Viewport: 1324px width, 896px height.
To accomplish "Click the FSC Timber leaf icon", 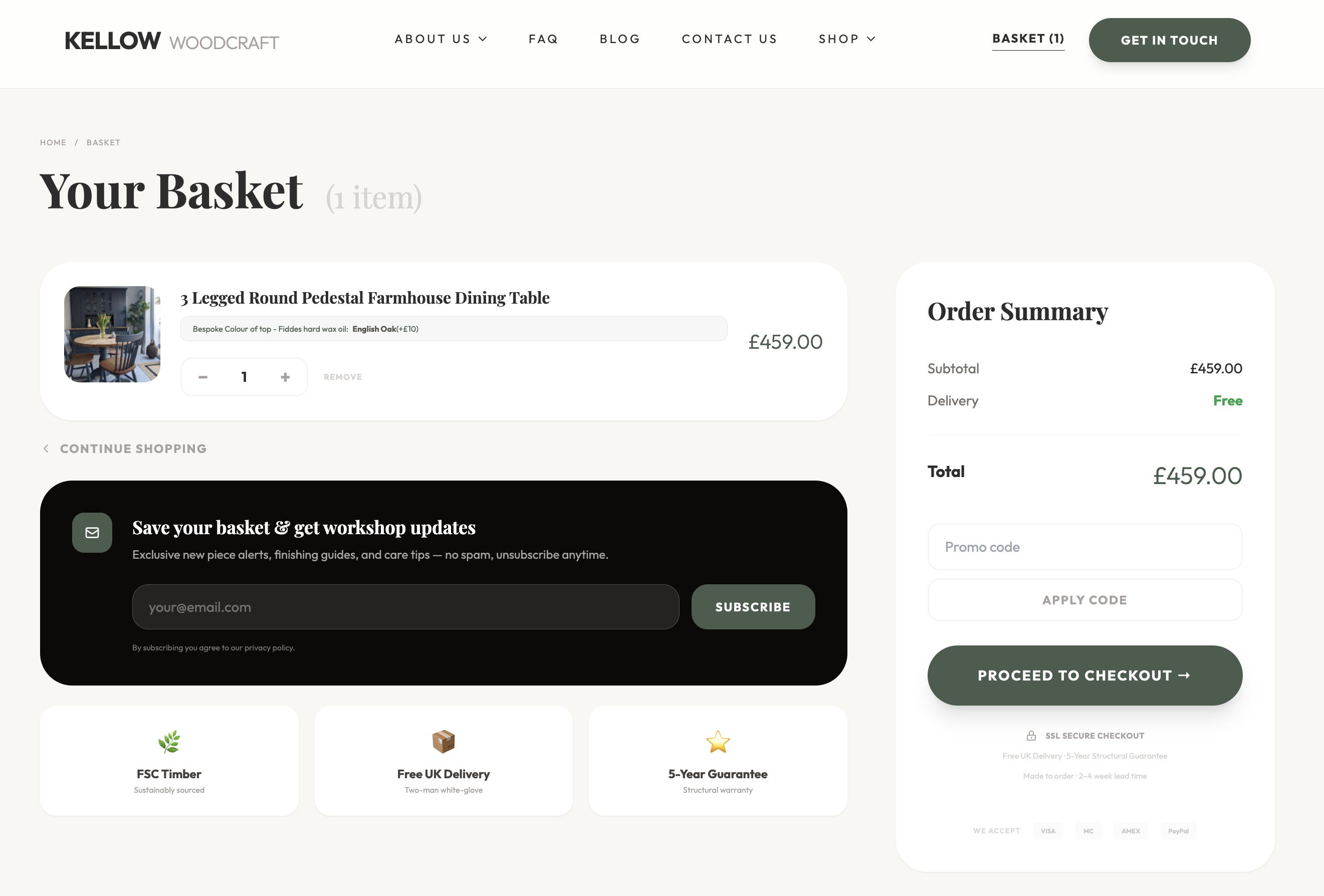I will coord(169,742).
